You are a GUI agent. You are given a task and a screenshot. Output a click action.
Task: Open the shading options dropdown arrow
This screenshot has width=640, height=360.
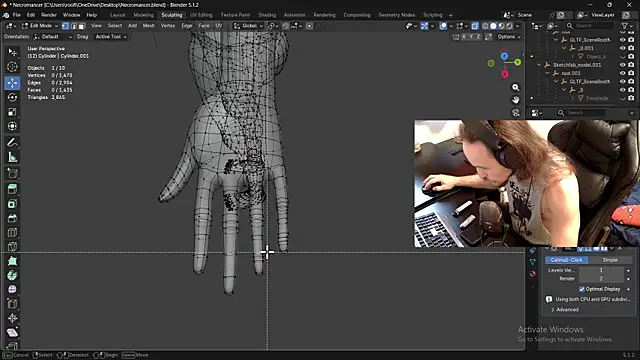tap(518, 26)
